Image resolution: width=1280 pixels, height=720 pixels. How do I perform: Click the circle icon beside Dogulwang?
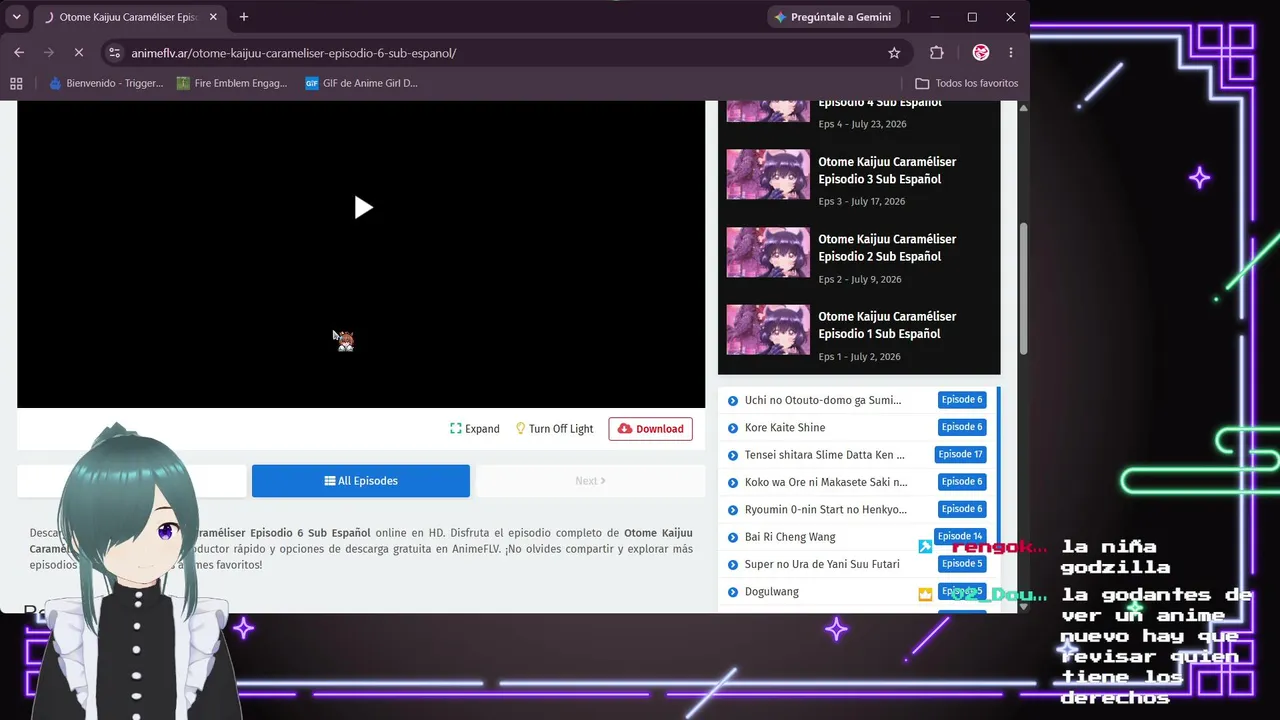coord(733,592)
